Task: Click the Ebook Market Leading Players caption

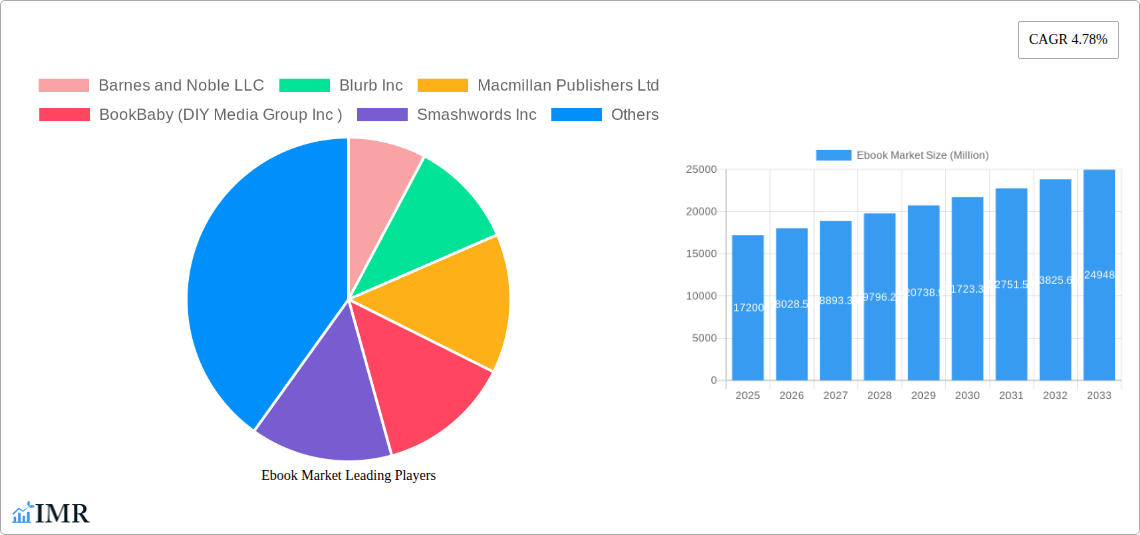Action: pos(348,475)
